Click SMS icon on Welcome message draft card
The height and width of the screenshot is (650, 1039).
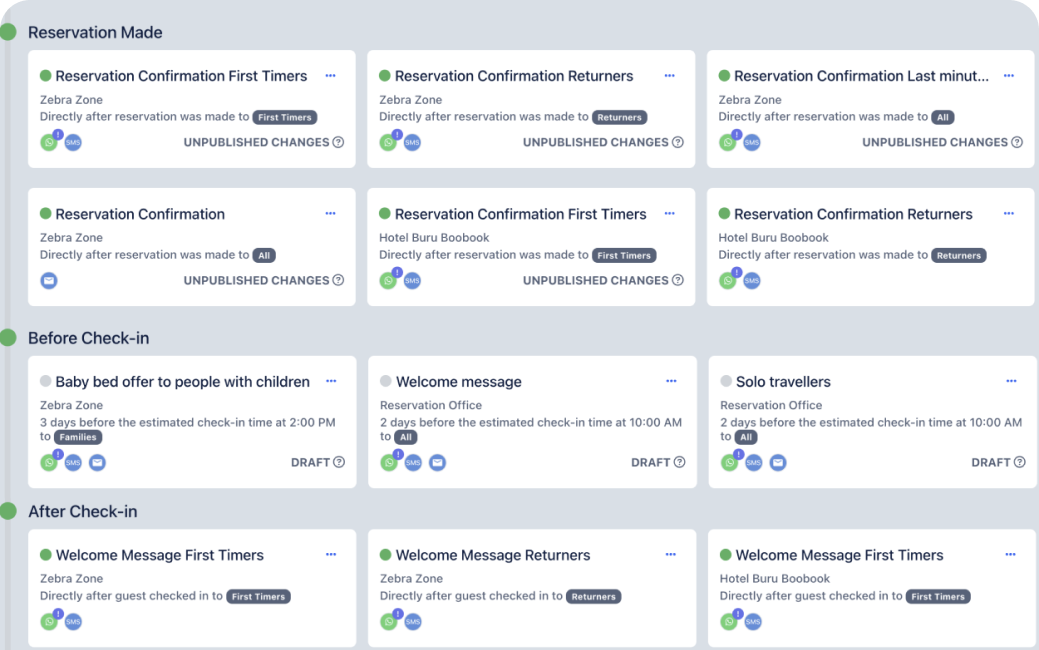coord(413,462)
